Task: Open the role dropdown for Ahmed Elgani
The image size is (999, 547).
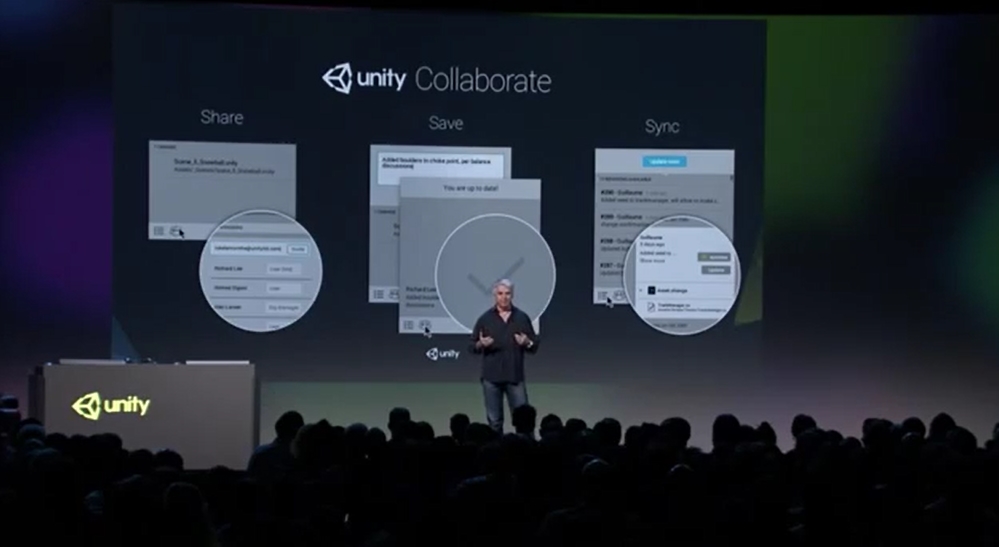Action: click(x=284, y=288)
